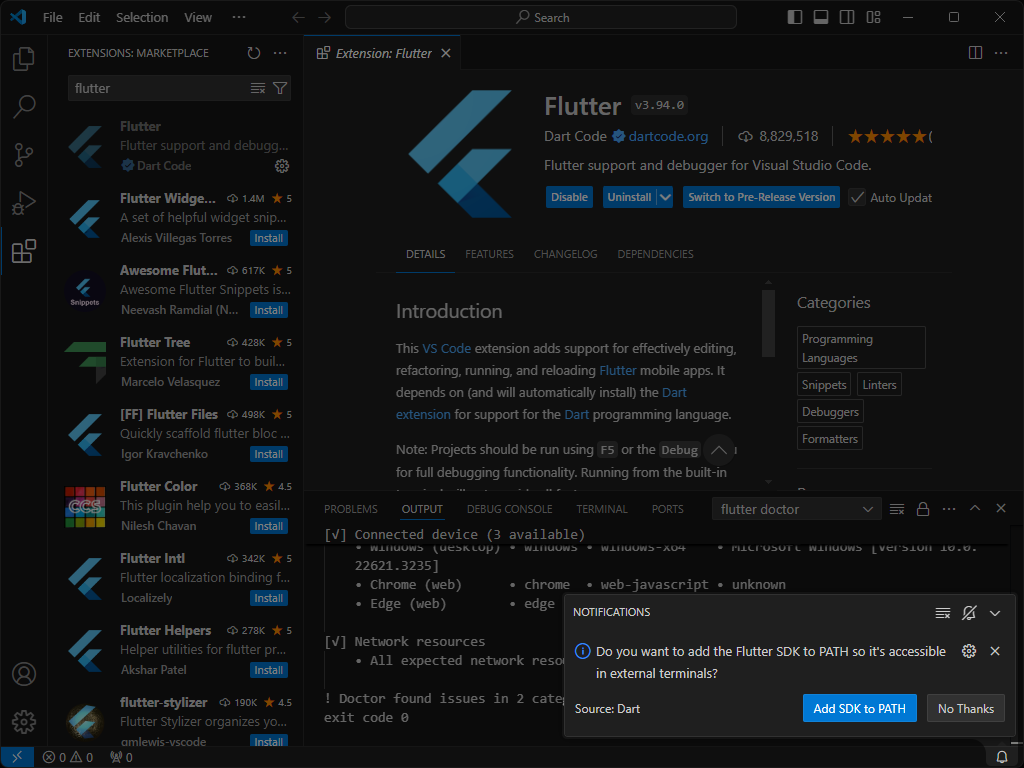Go back navigation arrow
The width and height of the screenshot is (1024, 768).
(x=298, y=18)
